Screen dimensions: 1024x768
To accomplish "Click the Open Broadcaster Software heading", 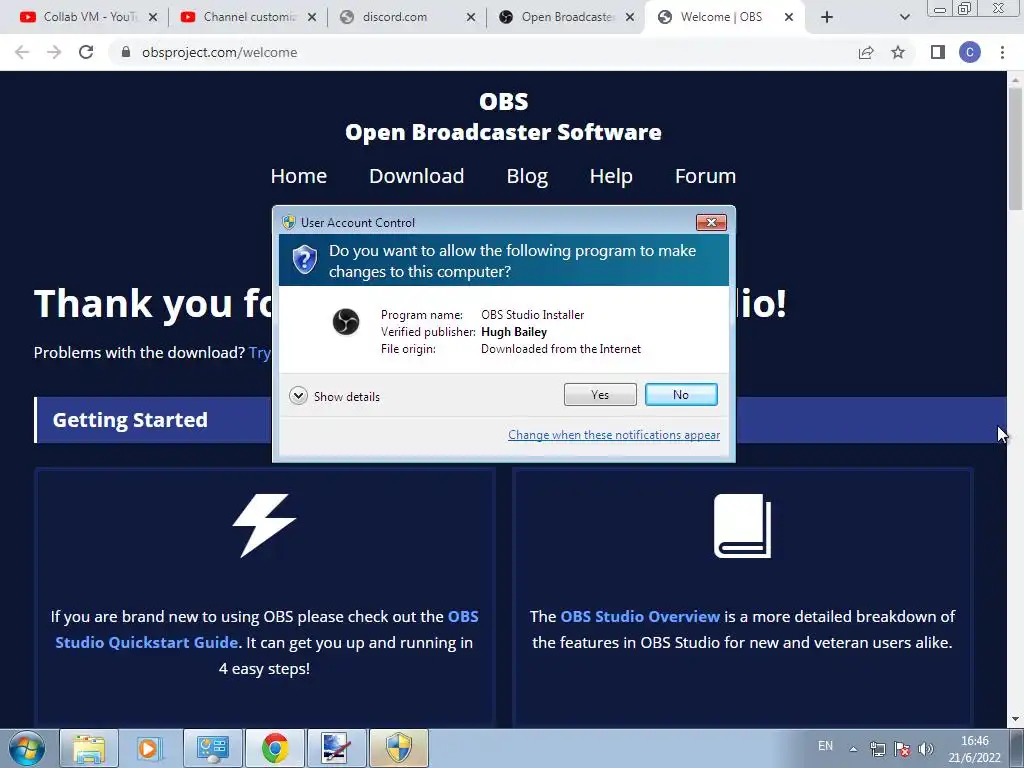I will pos(503,132).
